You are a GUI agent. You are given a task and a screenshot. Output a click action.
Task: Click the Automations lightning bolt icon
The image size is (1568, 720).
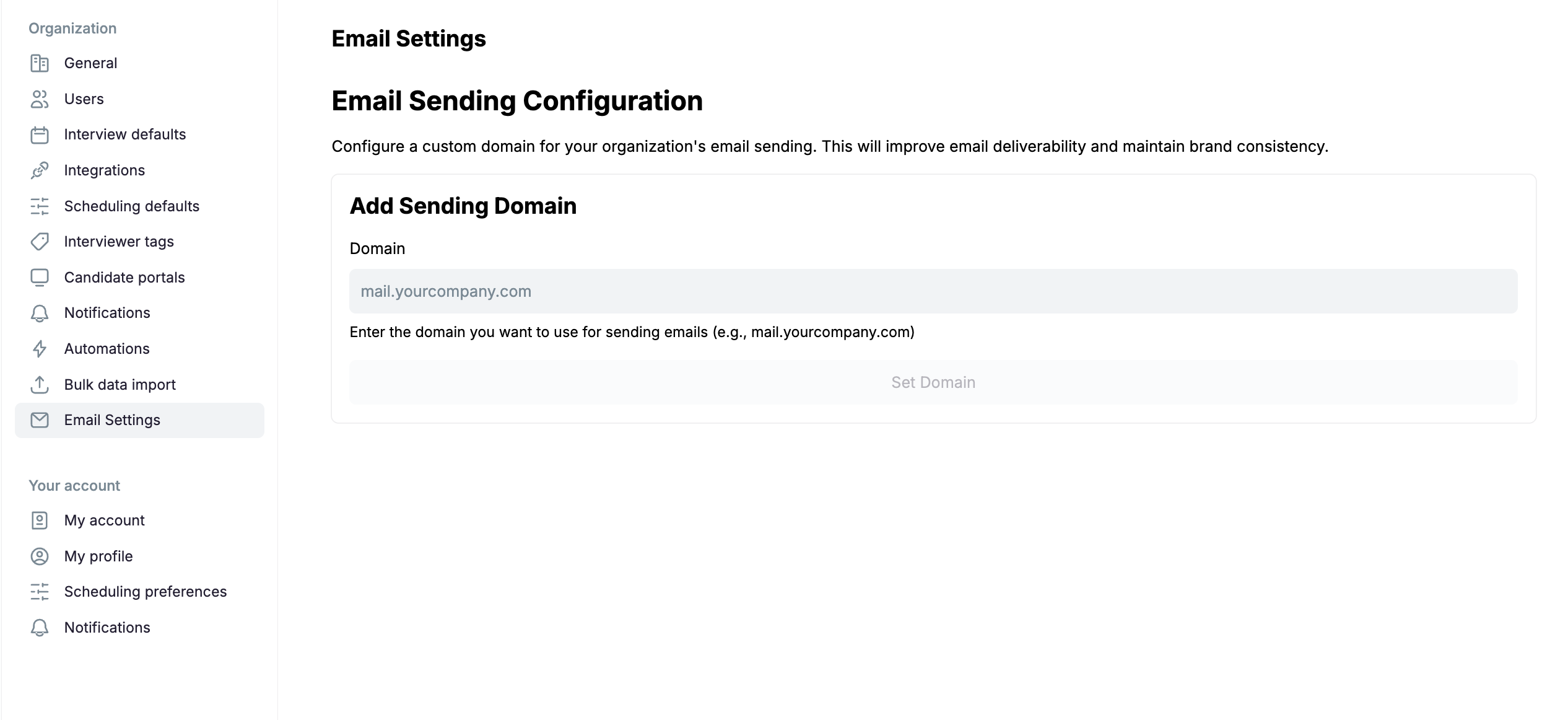pyautogui.click(x=40, y=349)
